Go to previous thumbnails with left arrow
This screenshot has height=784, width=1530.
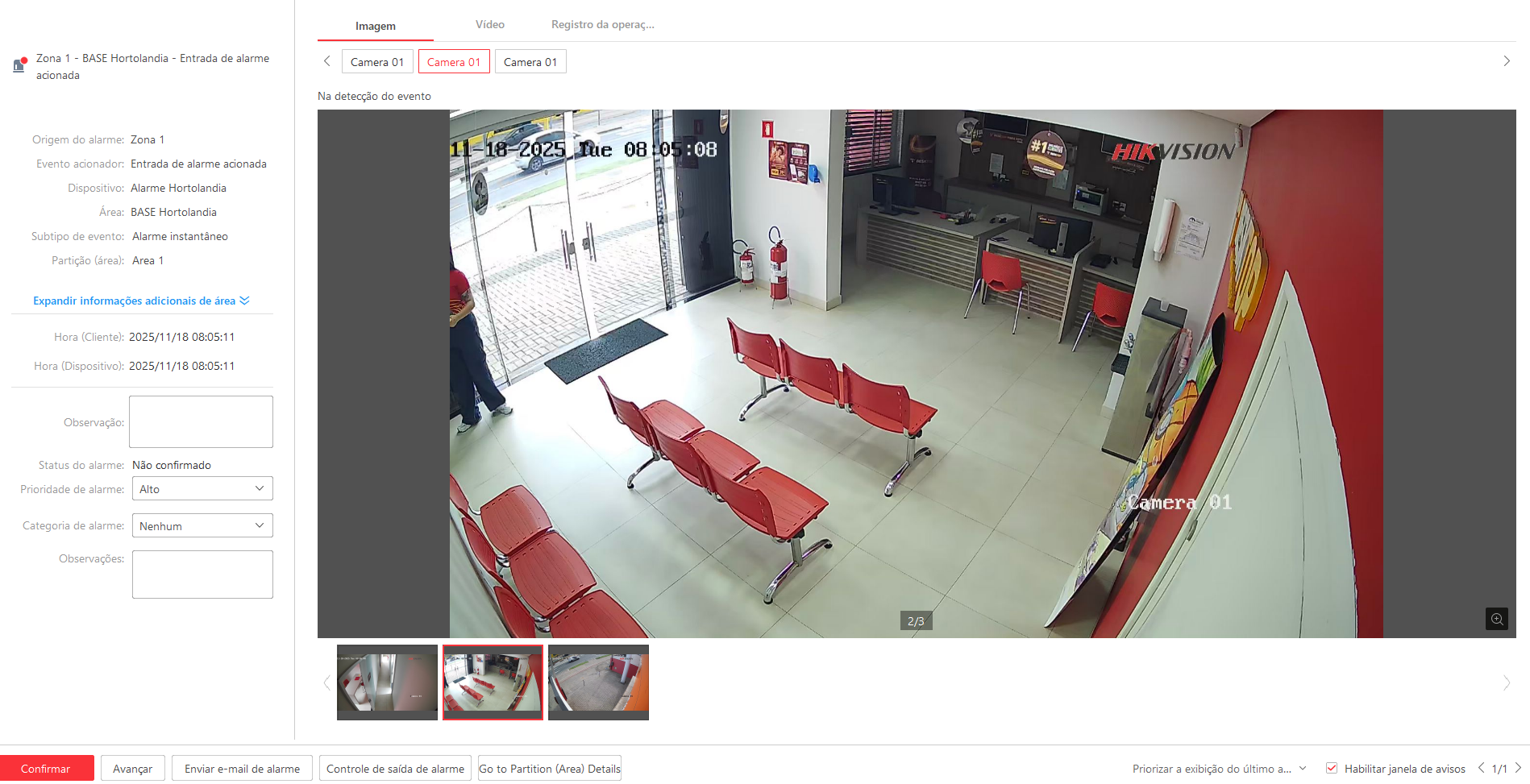click(326, 682)
